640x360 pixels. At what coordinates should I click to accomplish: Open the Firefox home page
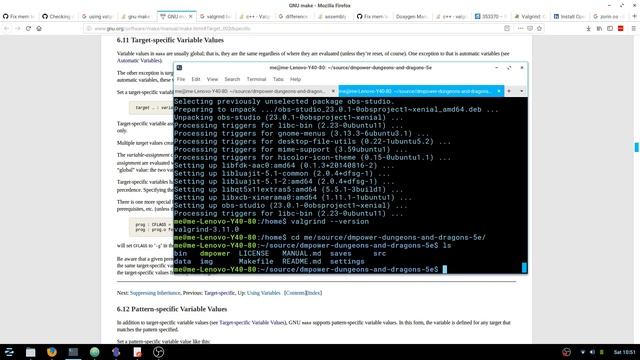coord(39,29)
